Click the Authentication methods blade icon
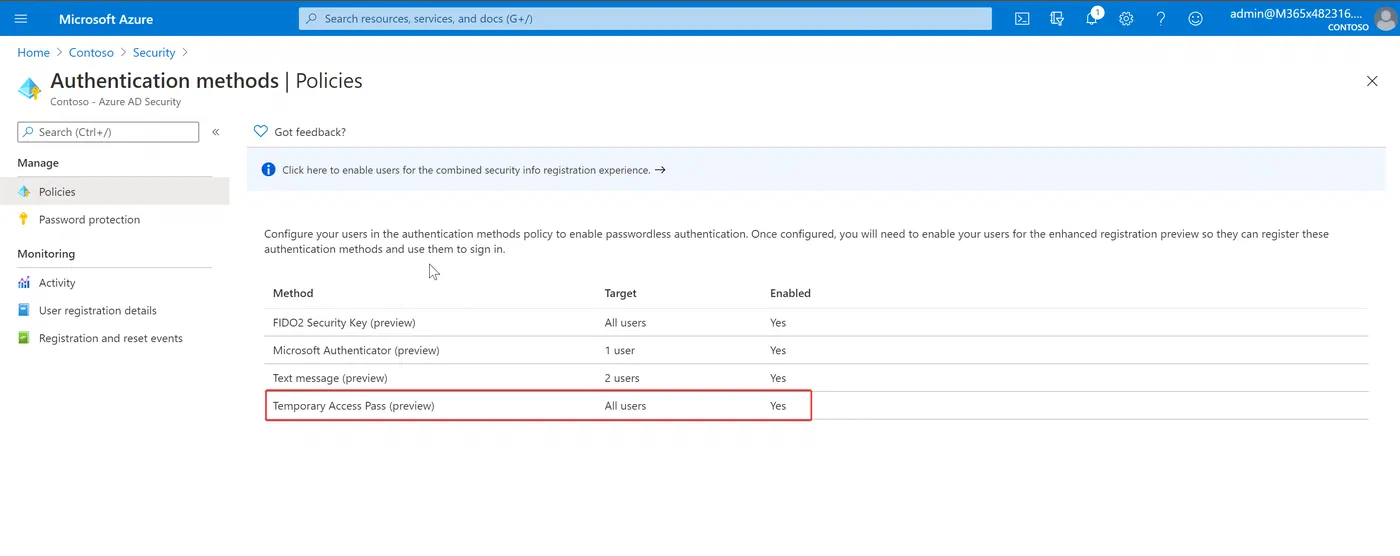 30,88
